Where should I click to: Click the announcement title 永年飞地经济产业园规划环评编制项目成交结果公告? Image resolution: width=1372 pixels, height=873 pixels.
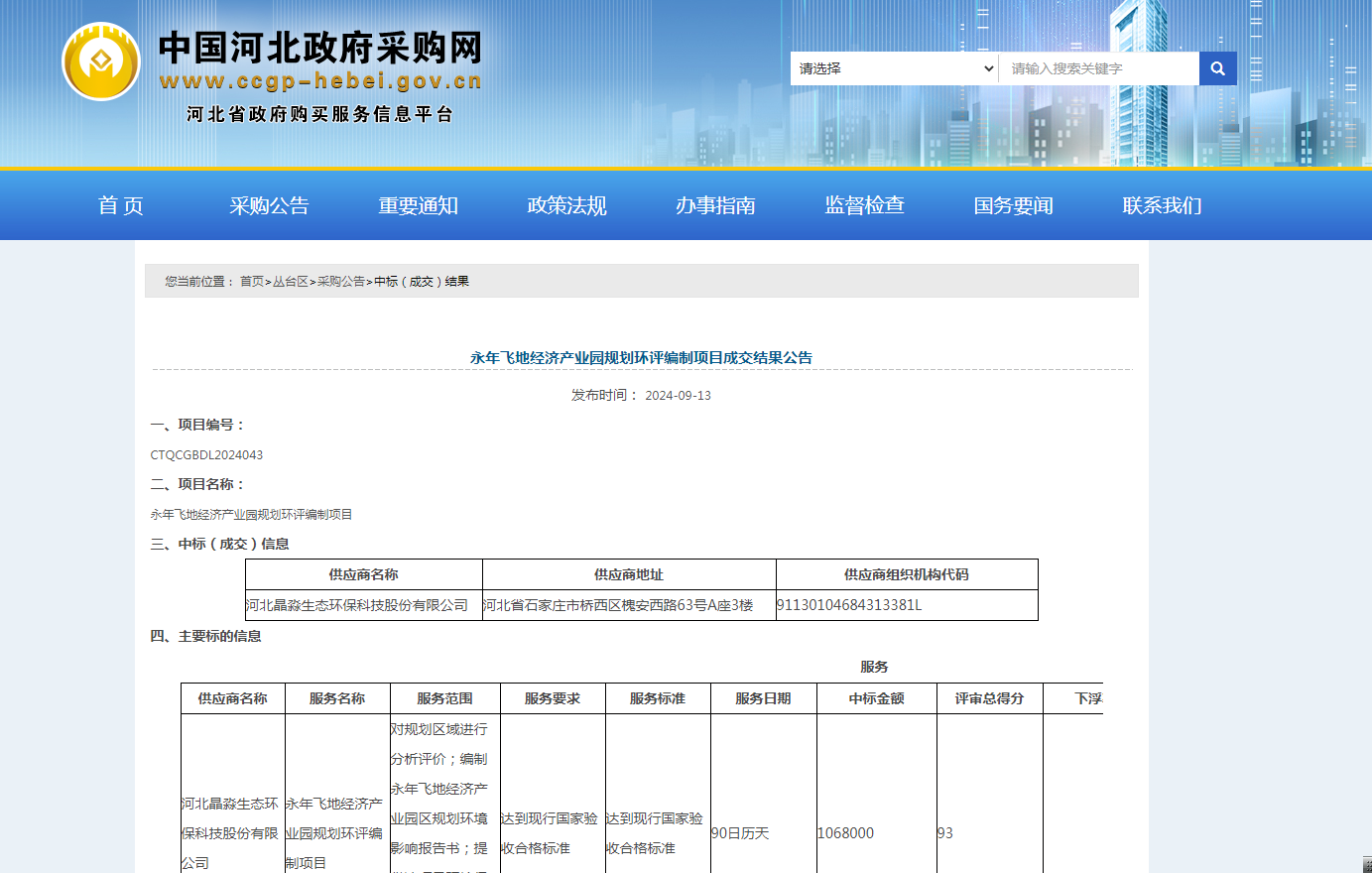641,357
